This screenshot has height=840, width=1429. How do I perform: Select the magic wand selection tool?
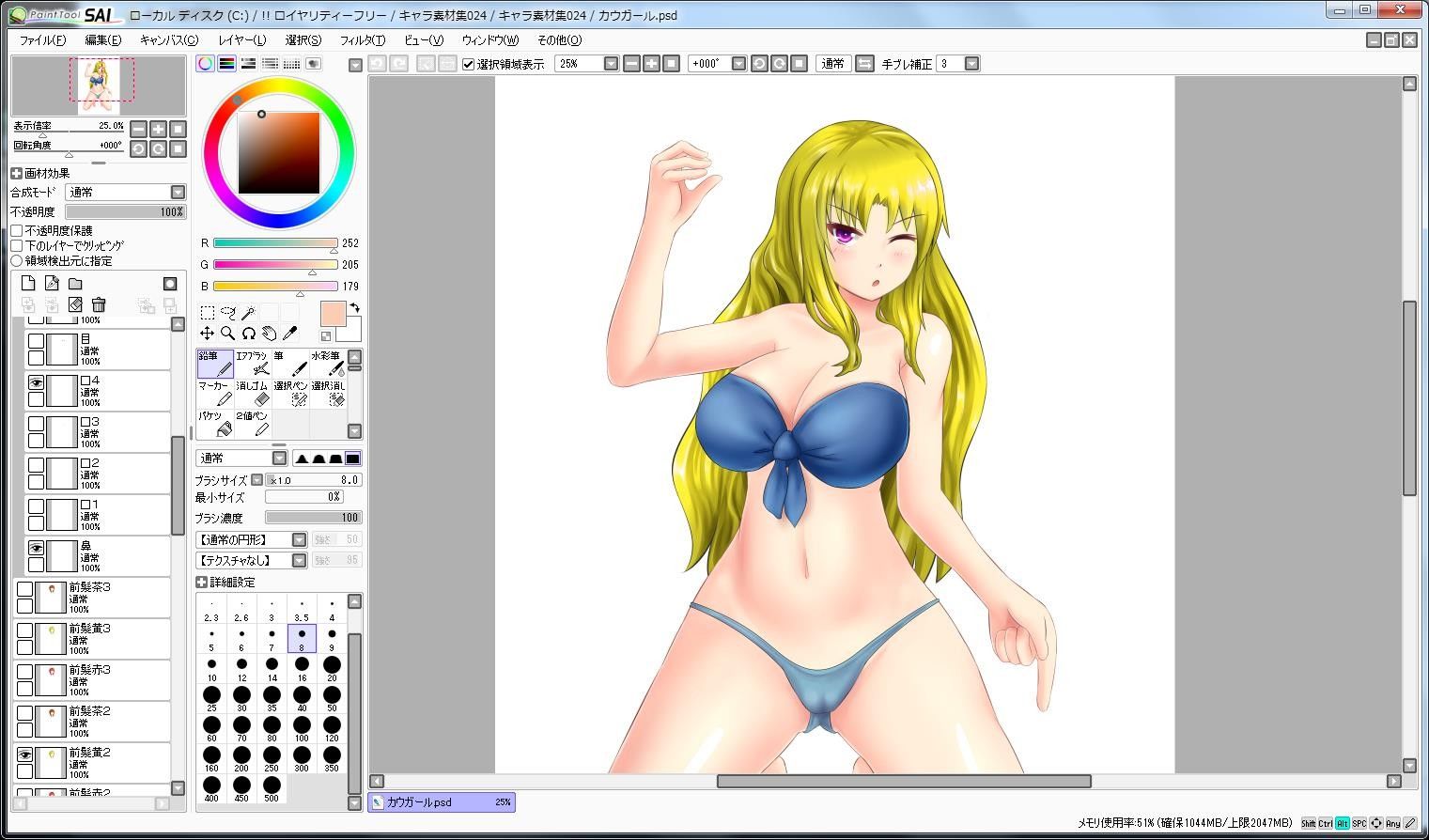248,312
